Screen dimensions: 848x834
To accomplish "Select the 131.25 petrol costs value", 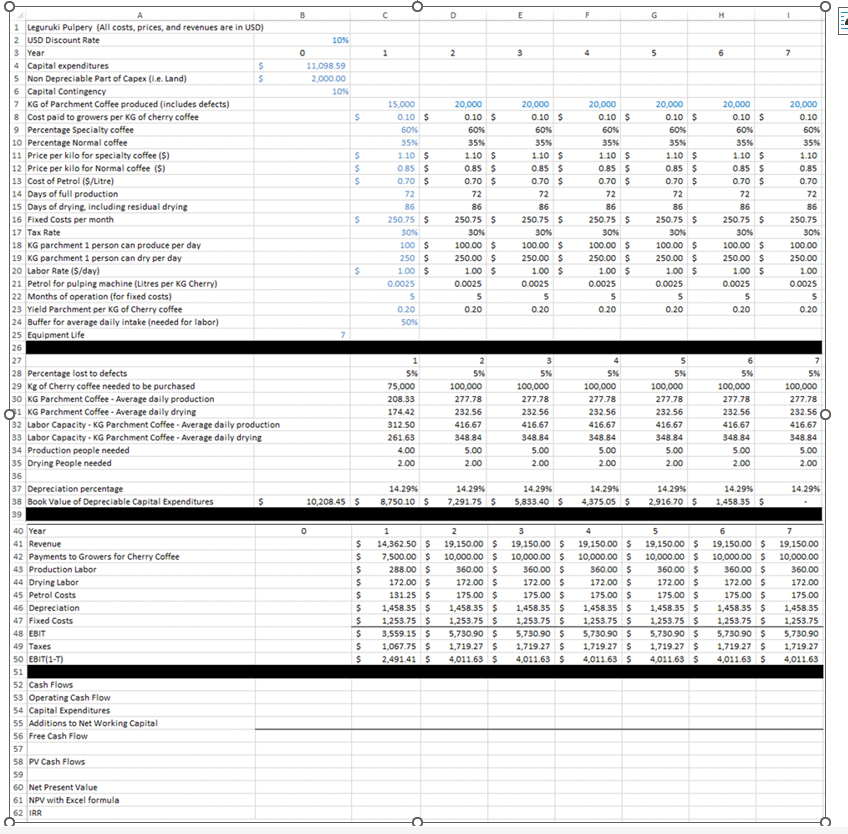I will point(403,595).
